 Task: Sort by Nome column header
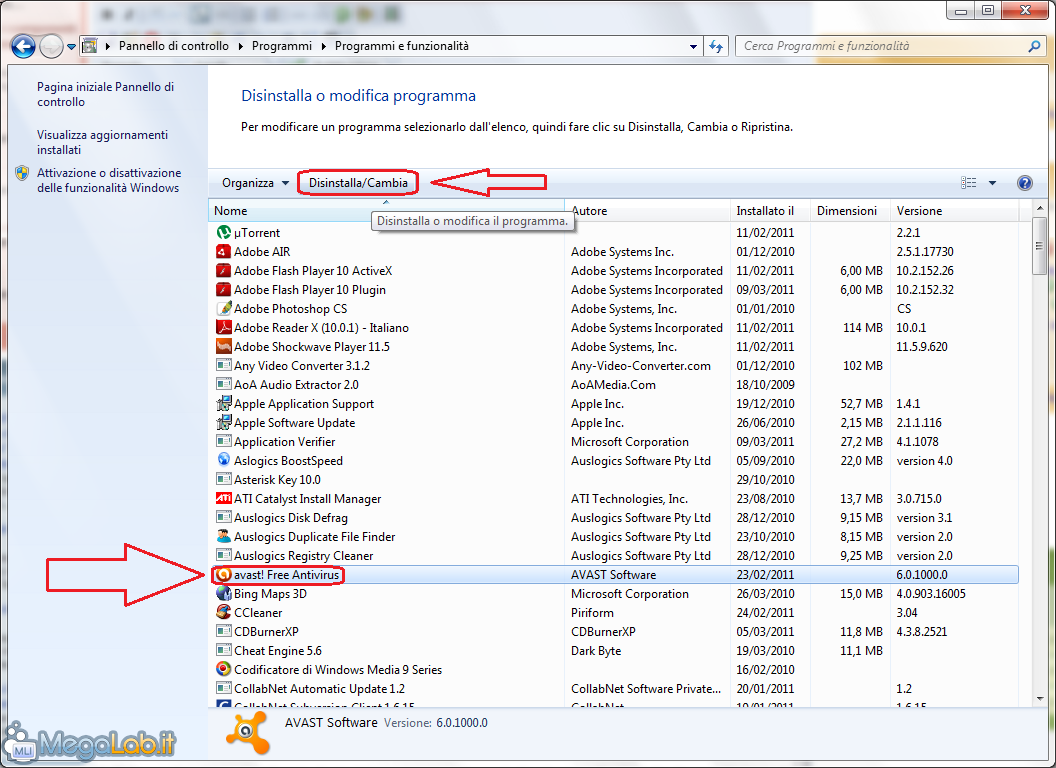coord(386,211)
